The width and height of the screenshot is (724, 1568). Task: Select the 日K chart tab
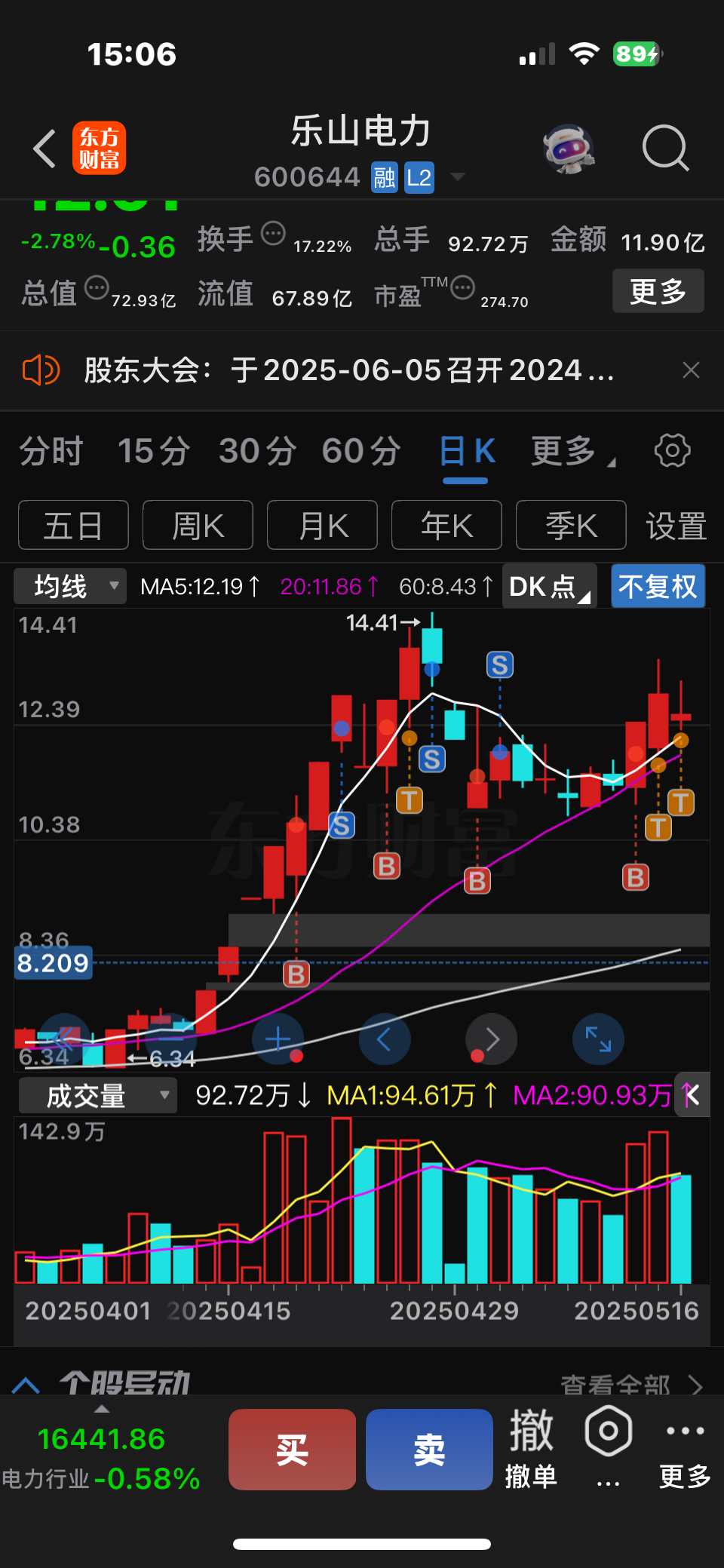click(x=467, y=452)
